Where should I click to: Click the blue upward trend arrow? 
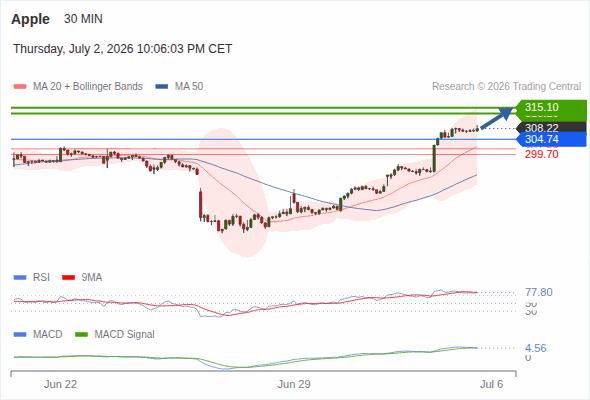(497, 118)
